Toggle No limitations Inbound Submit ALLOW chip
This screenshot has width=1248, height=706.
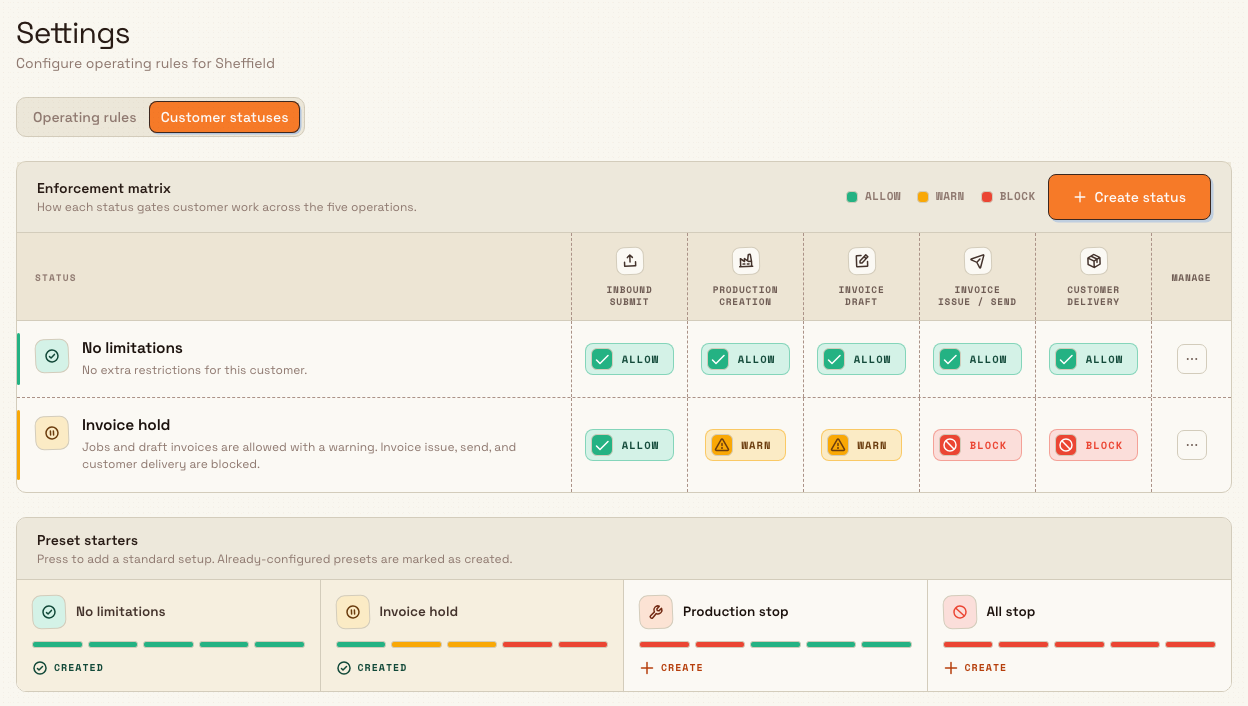pyautogui.click(x=630, y=359)
